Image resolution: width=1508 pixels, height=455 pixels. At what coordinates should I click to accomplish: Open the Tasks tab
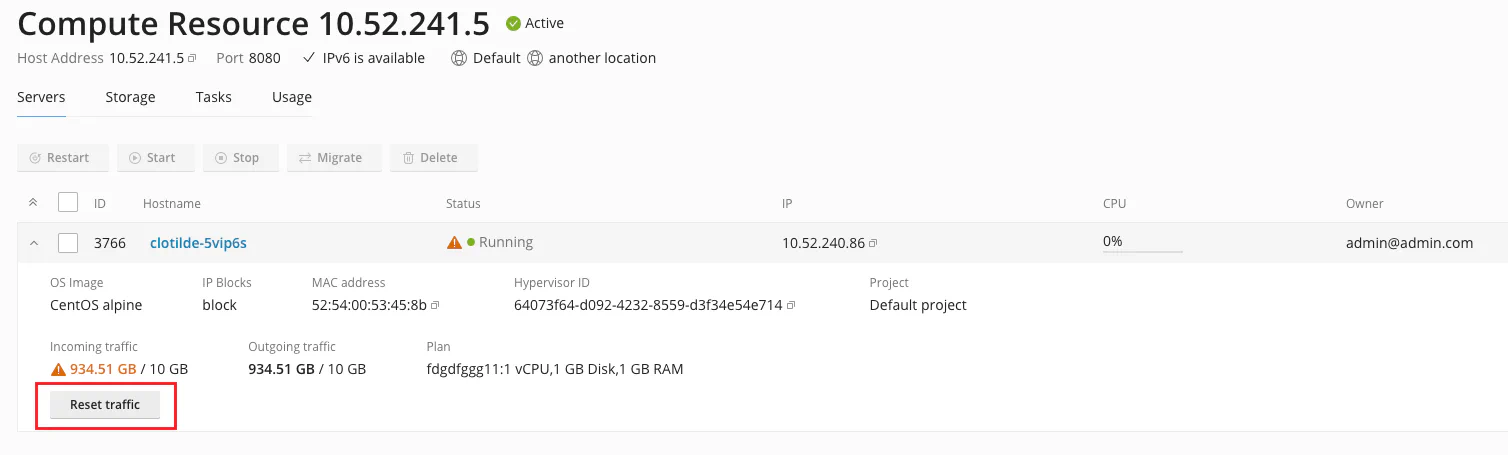214,97
